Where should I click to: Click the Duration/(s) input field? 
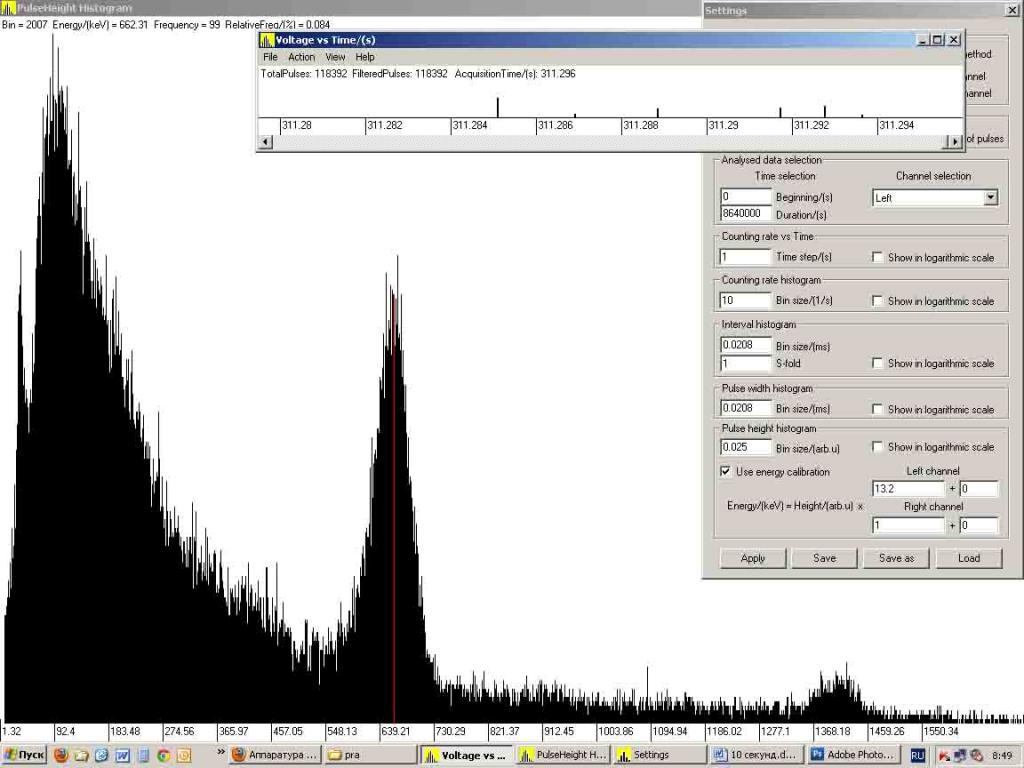(x=746, y=213)
